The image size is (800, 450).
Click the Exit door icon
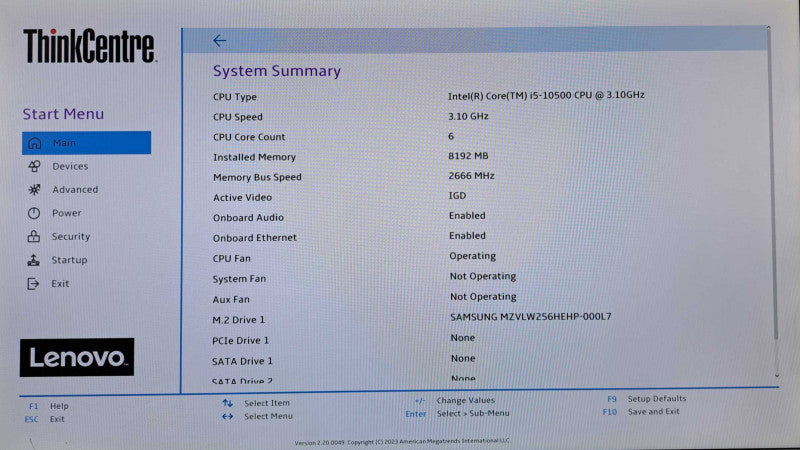point(33,284)
